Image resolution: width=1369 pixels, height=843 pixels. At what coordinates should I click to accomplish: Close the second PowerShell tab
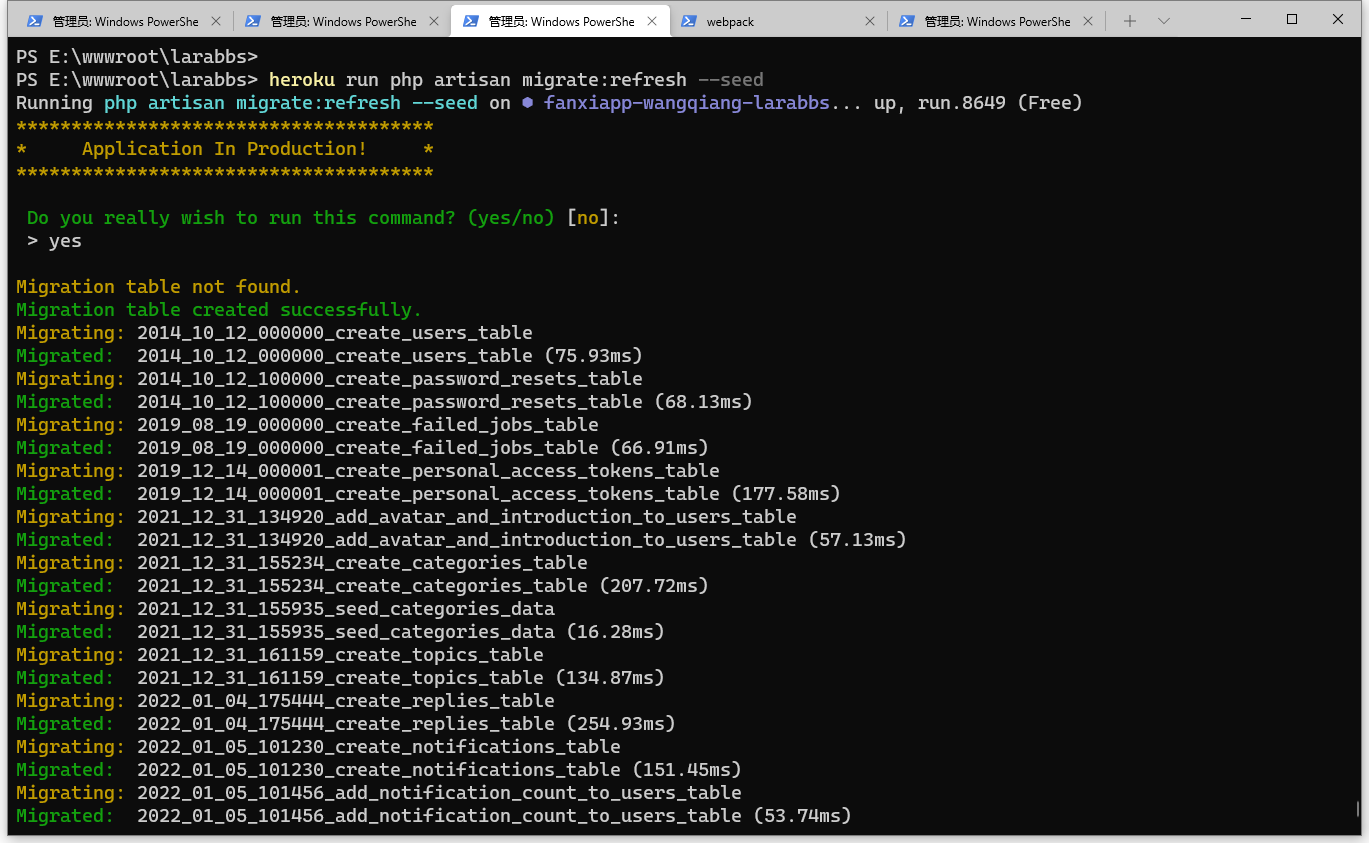pos(433,21)
